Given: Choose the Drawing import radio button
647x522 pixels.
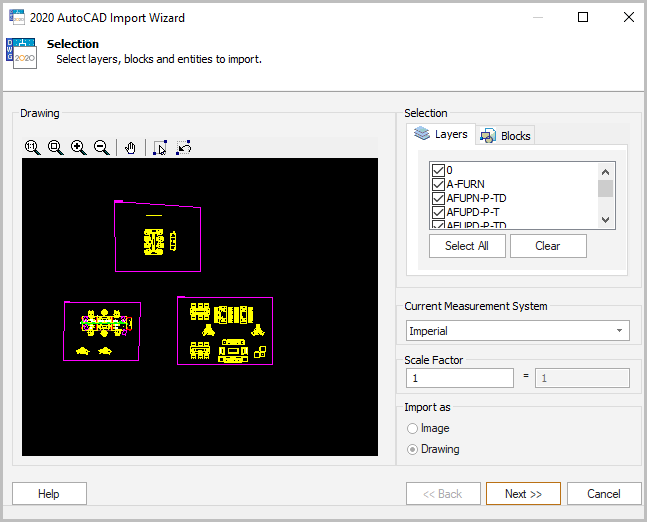Looking at the screenshot, I should click(412, 449).
